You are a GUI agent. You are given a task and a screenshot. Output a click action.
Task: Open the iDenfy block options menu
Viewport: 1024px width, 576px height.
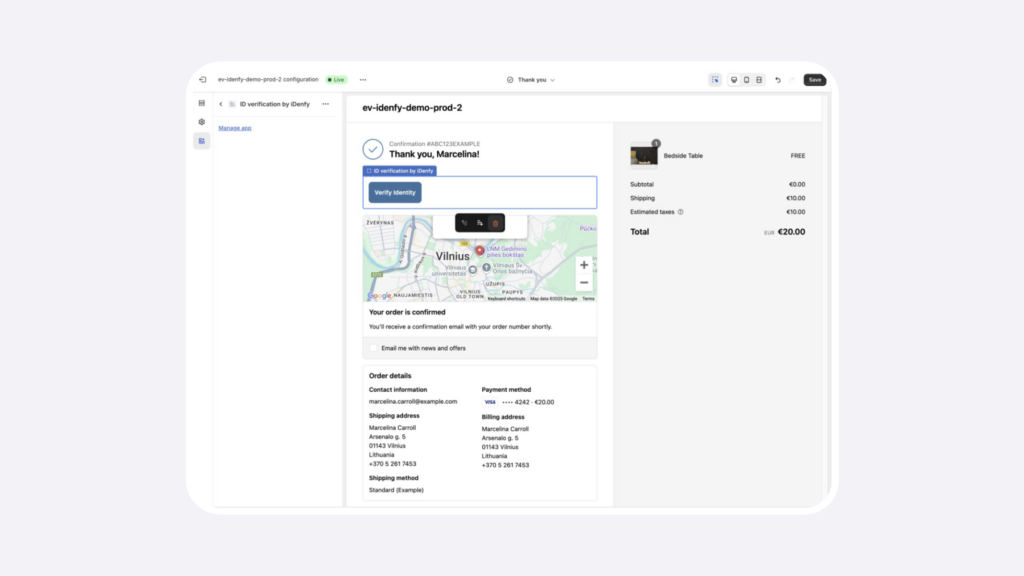[x=326, y=104]
